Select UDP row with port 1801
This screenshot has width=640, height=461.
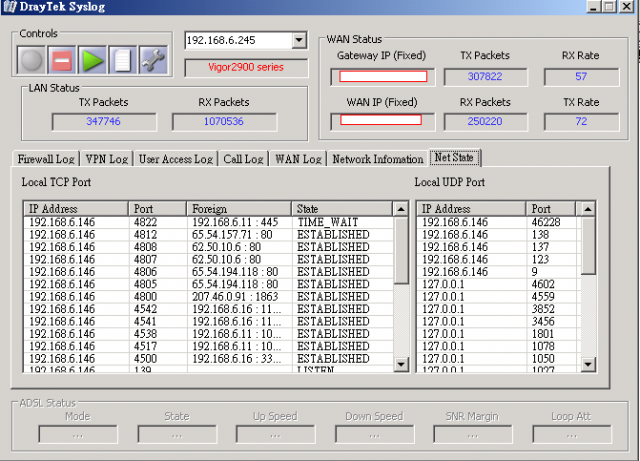pyautogui.click(x=498, y=334)
